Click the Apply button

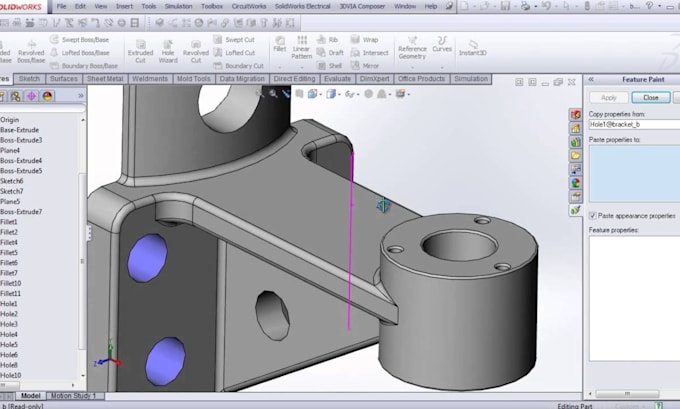point(608,98)
